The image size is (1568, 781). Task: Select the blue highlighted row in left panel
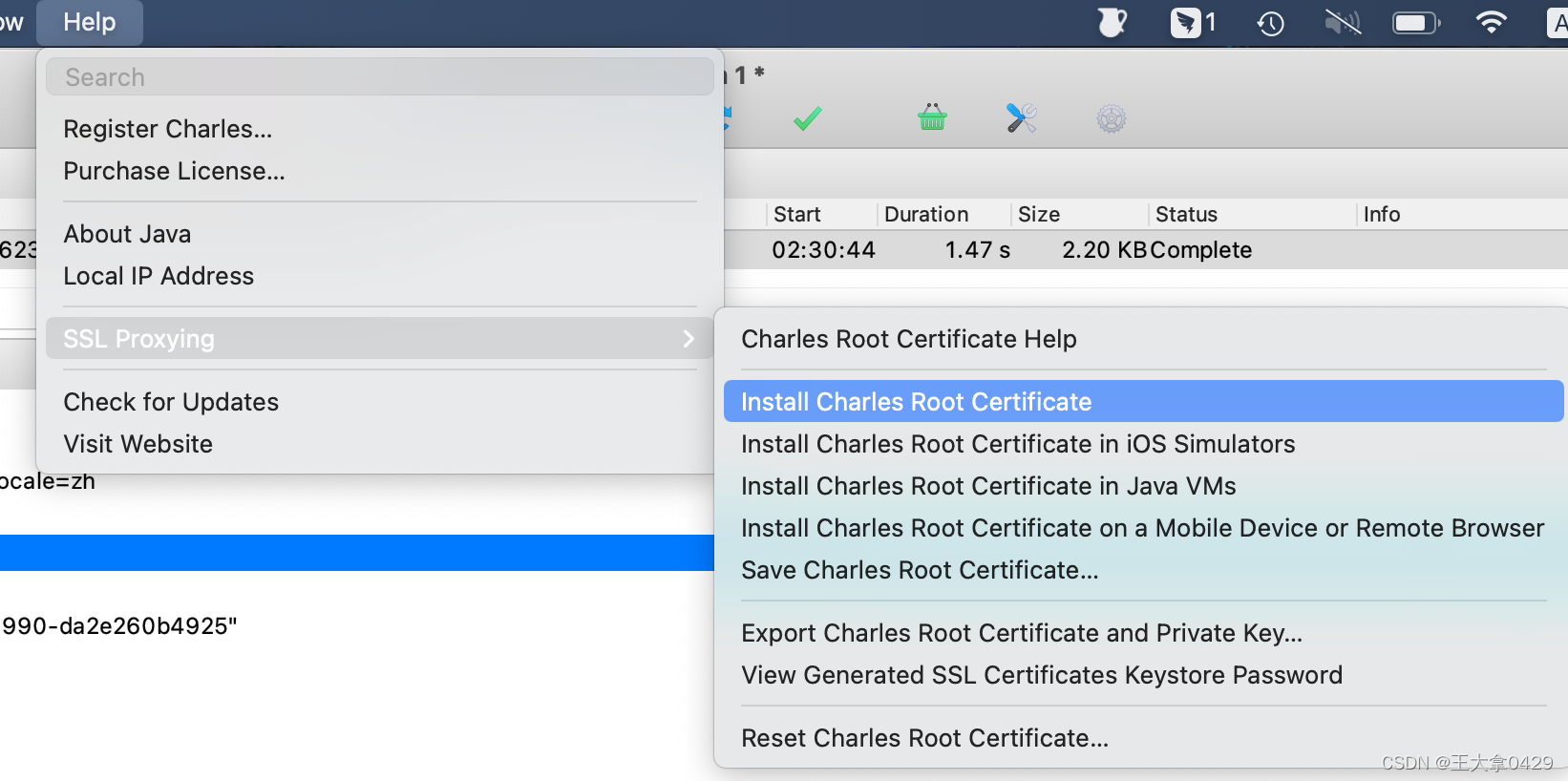(x=357, y=553)
